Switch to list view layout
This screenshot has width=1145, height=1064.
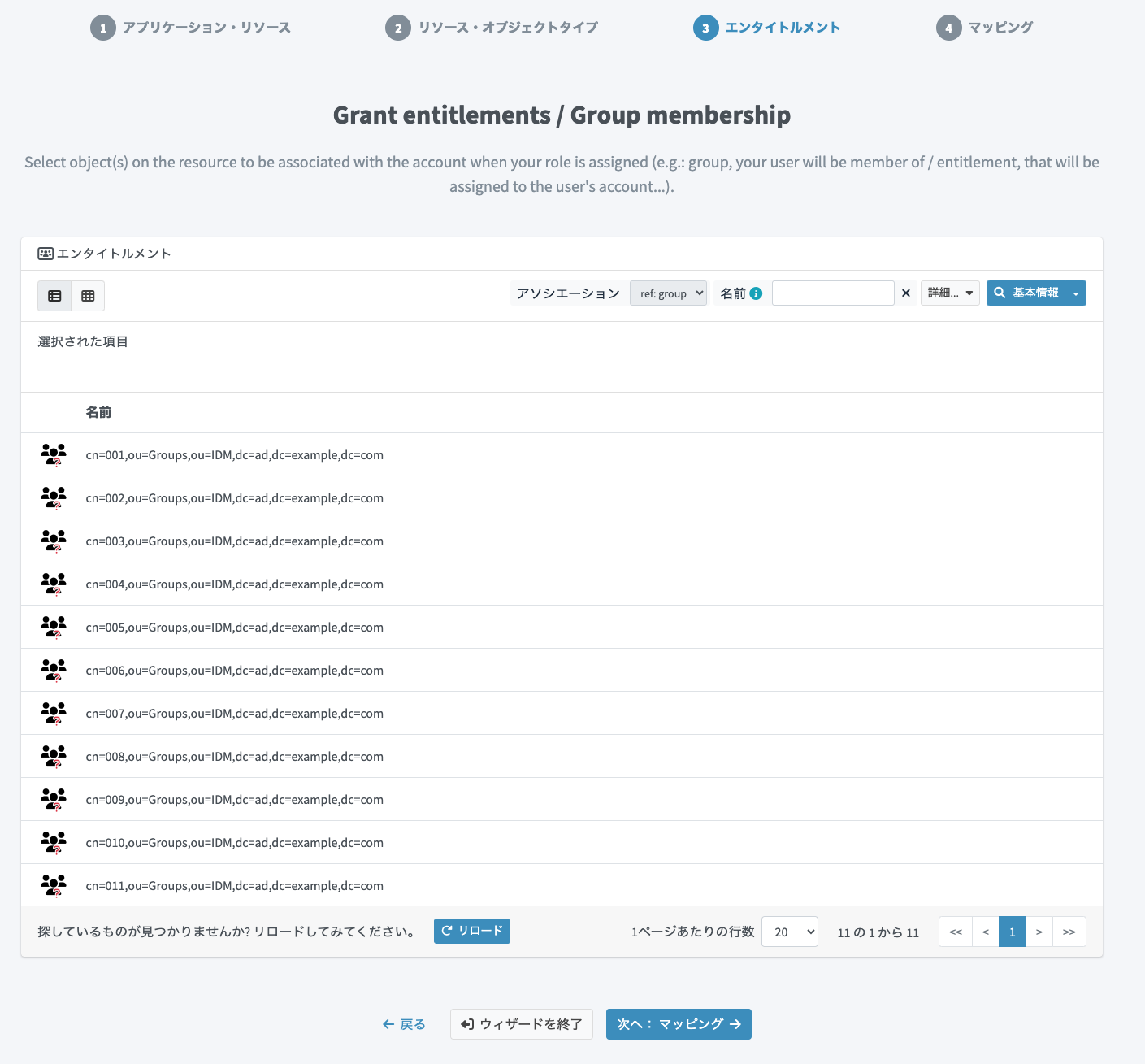click(54, 296)
